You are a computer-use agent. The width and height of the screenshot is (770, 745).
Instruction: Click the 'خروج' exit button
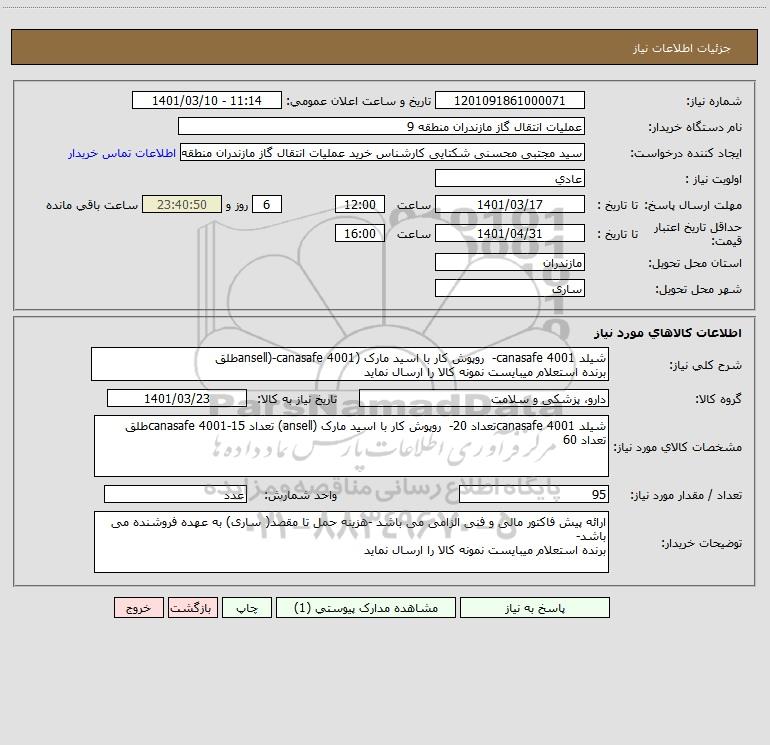(x=138, y=607)
